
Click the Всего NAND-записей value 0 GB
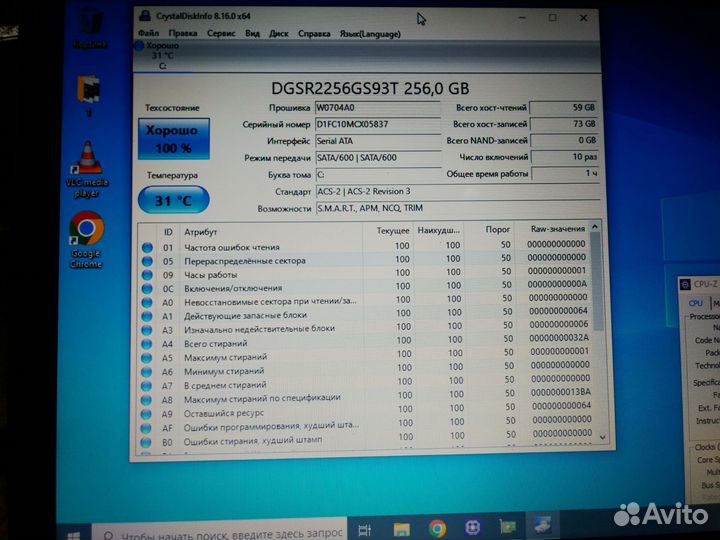point(564,140)
